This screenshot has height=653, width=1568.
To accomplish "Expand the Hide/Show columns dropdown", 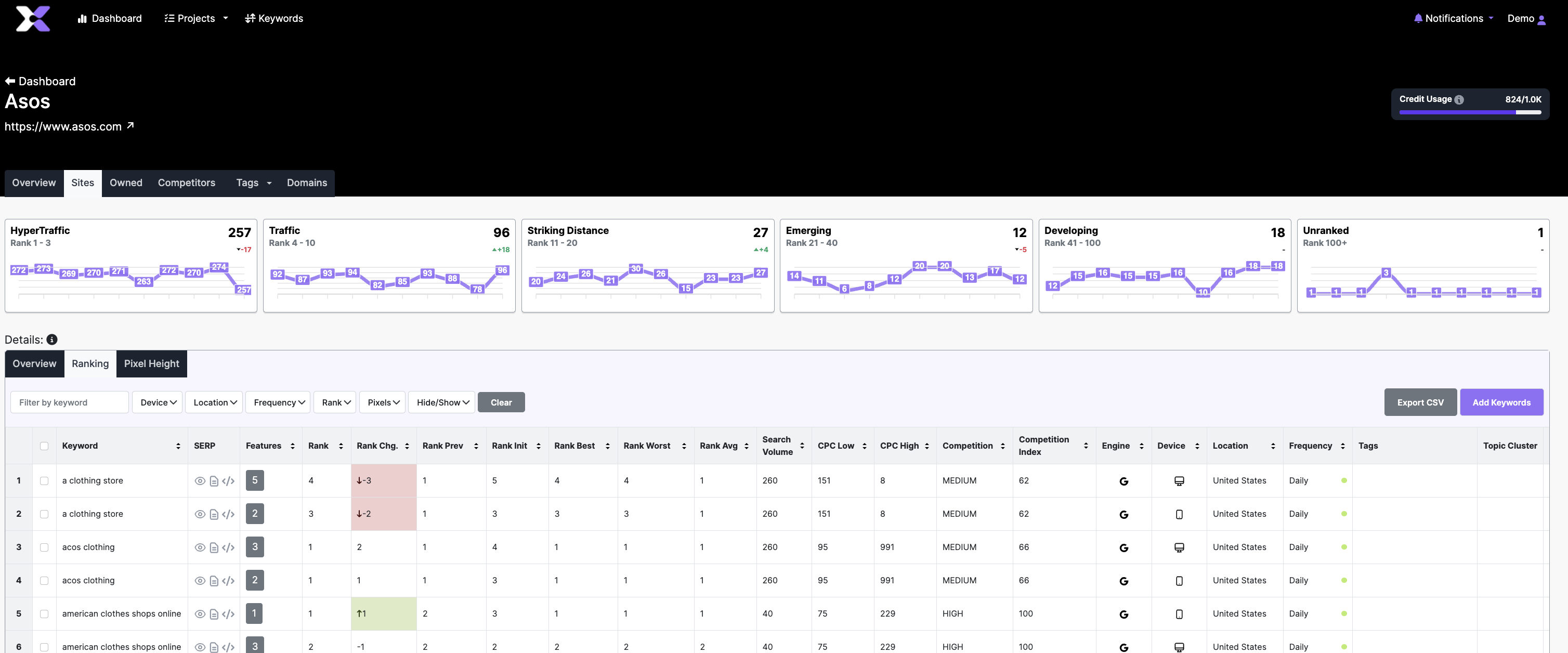I will coord(442,402).
